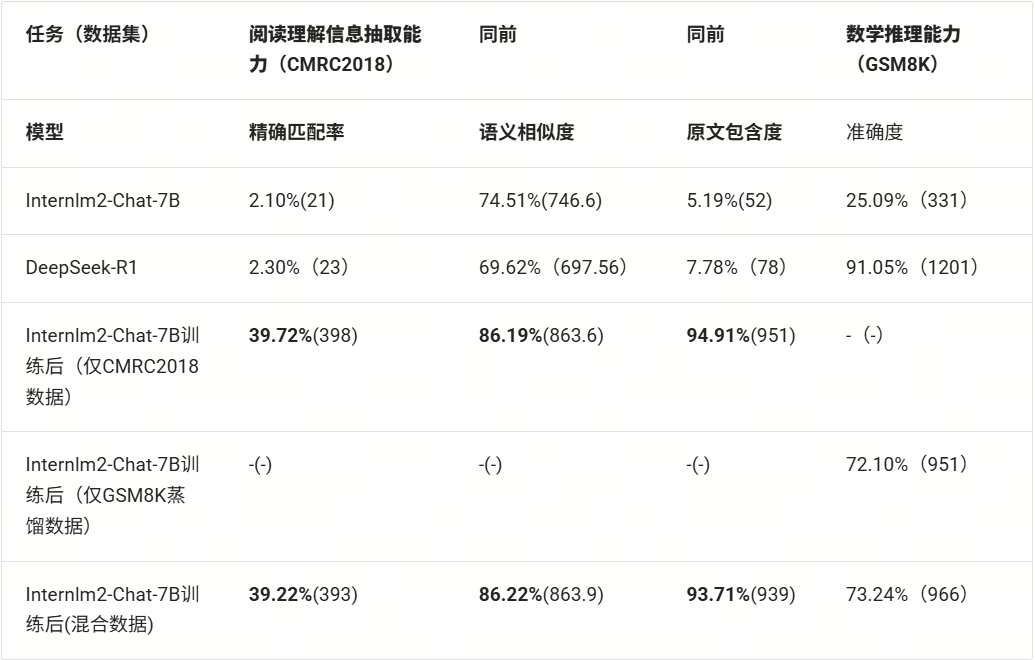Select the 精确匹配率 cell

coord(297,132)
